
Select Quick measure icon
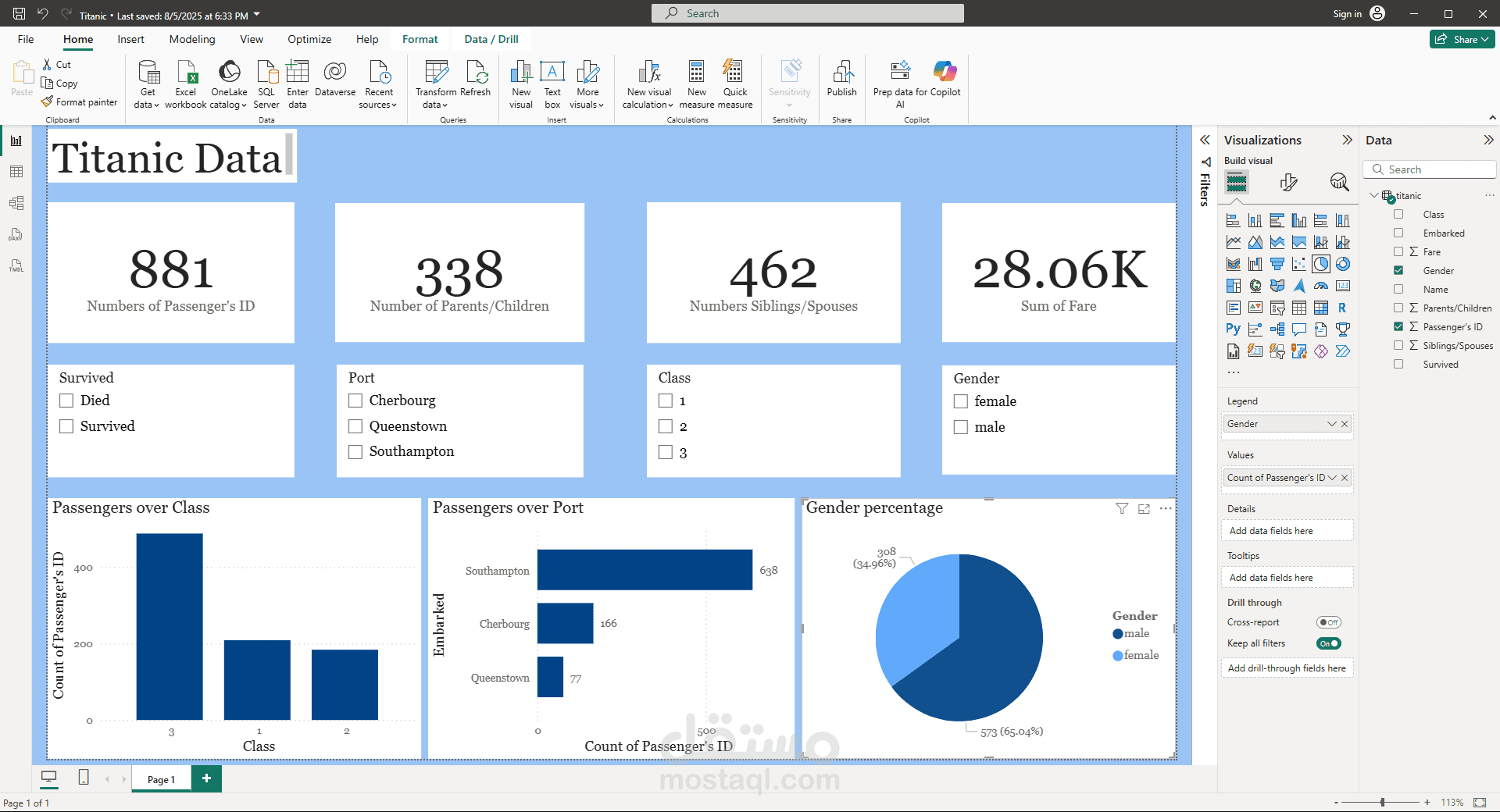(x=734, y=73)
